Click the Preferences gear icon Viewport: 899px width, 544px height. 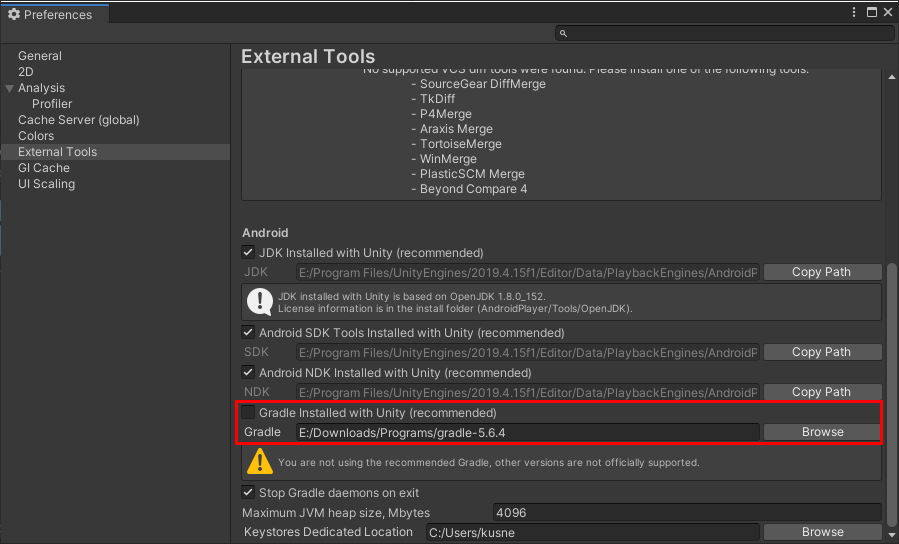coord(13,15)
